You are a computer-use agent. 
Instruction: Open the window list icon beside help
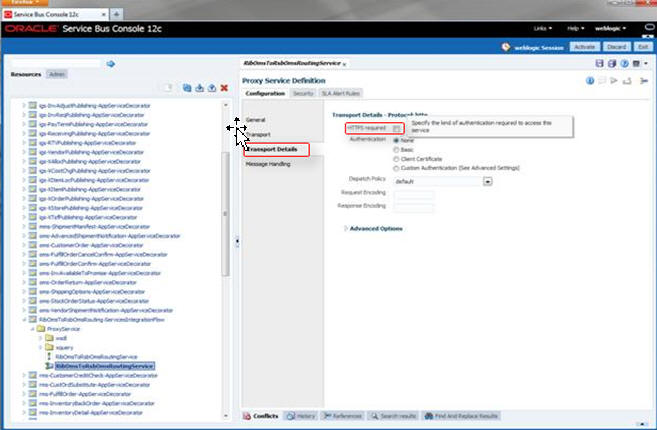(x=636, y=63)
